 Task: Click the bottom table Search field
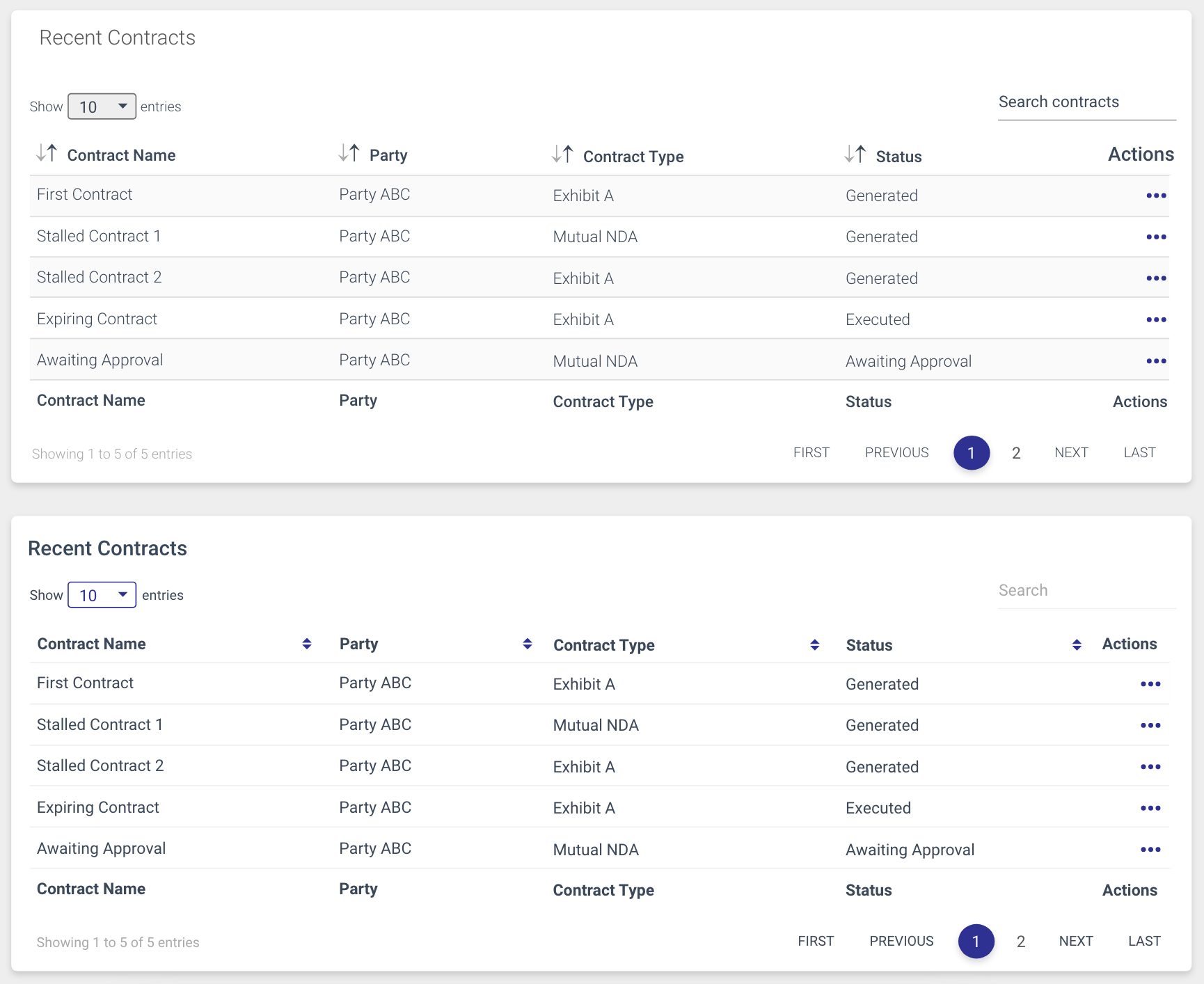pos(1086,589)
